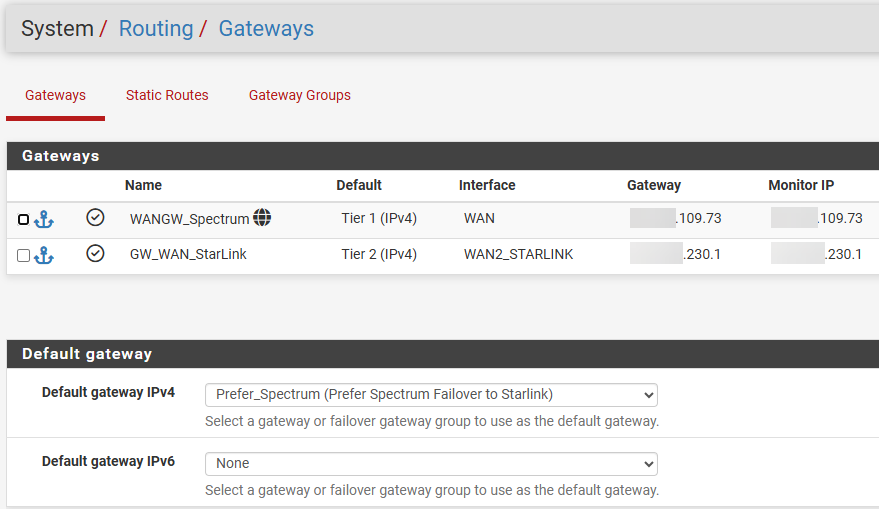879x509 pixels.
Task: Switch to the Static Routes tab
Action: [167, 96]
